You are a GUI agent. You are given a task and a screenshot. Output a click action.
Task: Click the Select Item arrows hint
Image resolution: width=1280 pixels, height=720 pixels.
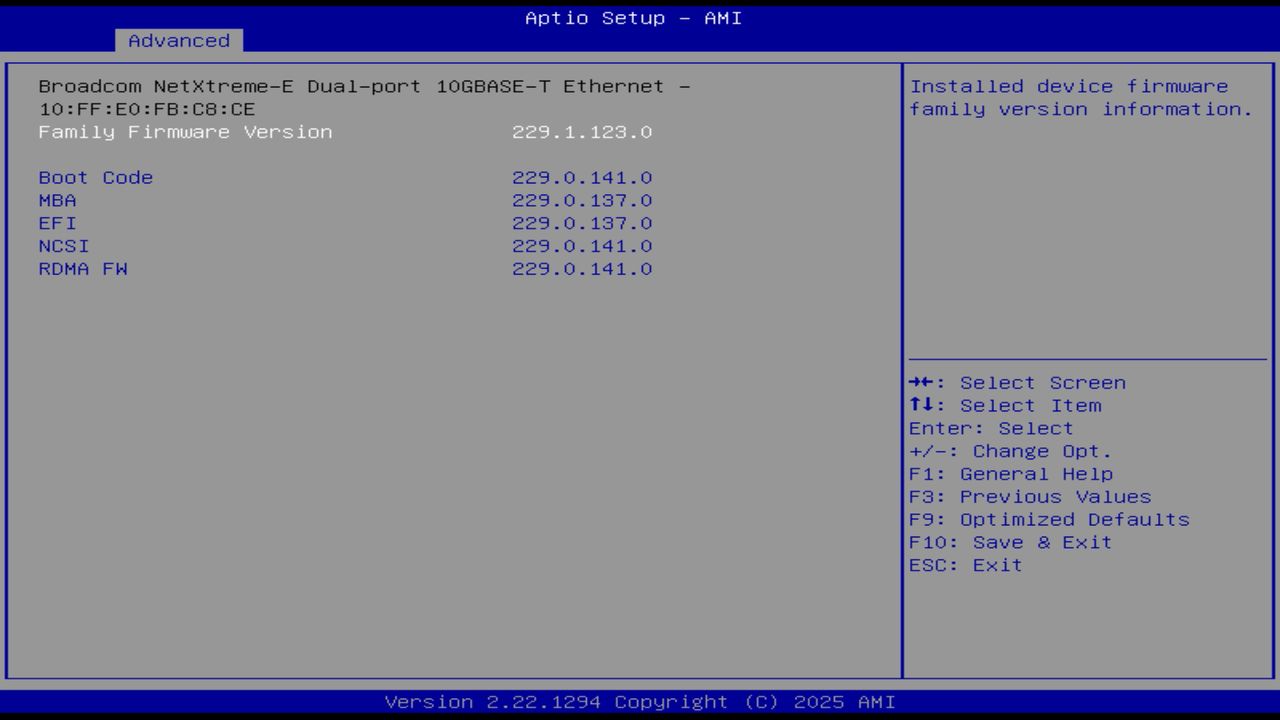point(1004,405)
